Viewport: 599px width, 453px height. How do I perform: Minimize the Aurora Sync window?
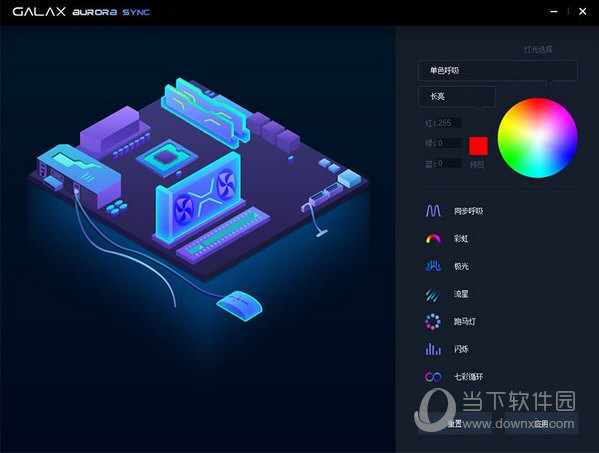[554, 12]
